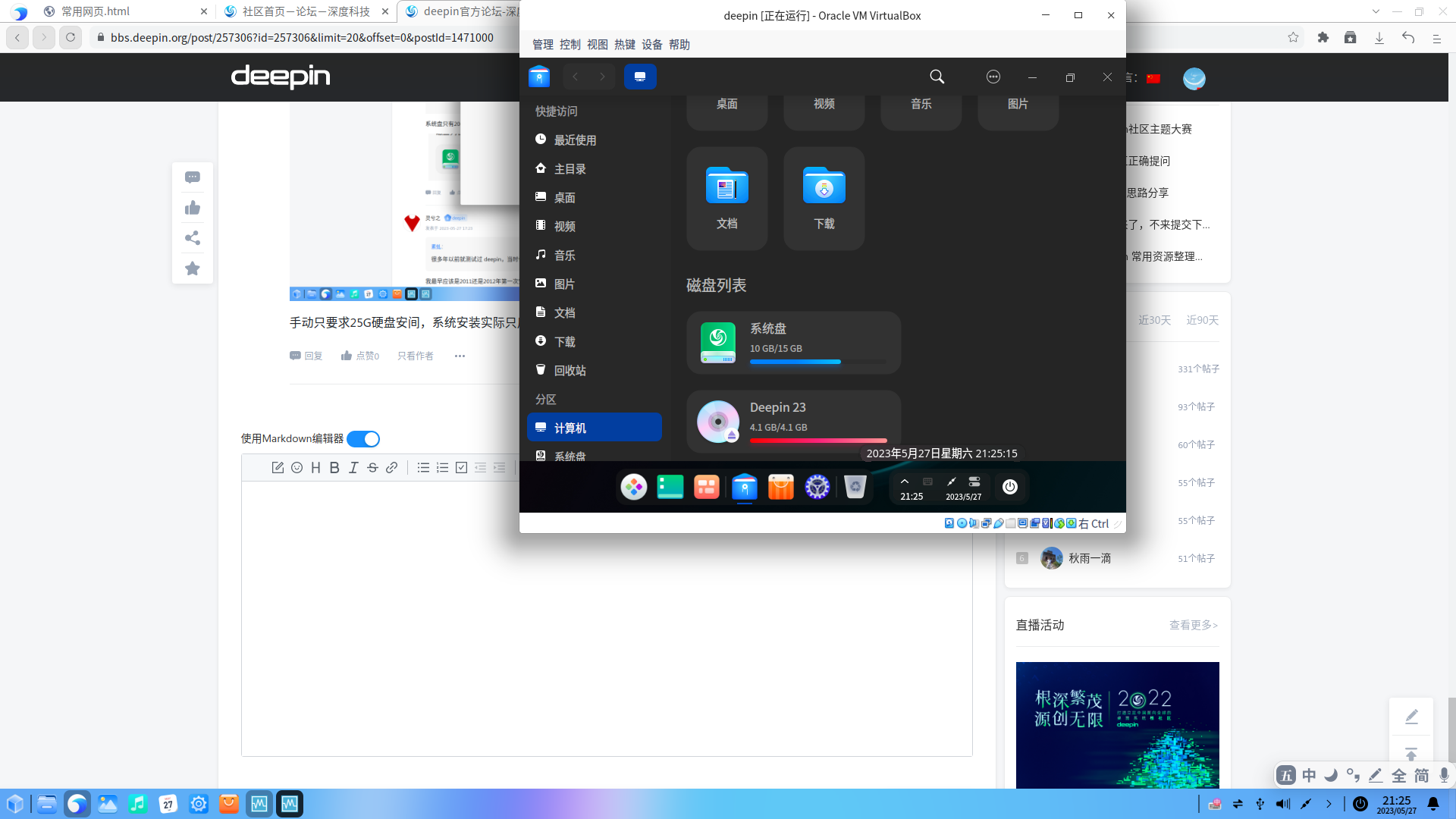This screenshot has width=1456, height=819.
Task: Click the search icon in the file manager
Action: coord(937,77)
